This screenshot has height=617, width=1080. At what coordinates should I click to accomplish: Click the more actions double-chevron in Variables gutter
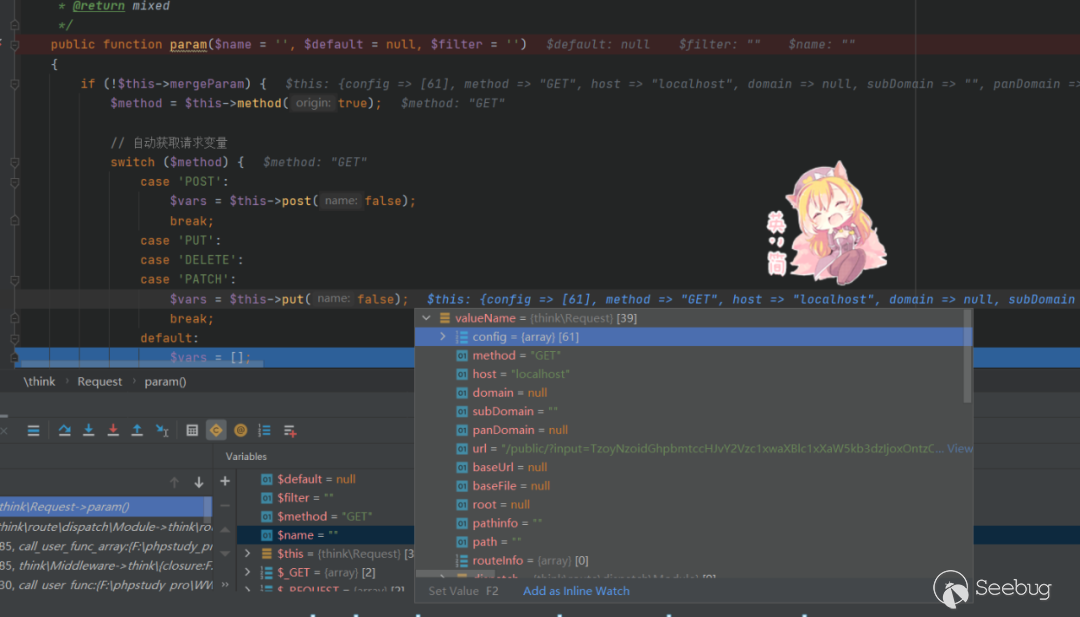(x=225, y=585)
